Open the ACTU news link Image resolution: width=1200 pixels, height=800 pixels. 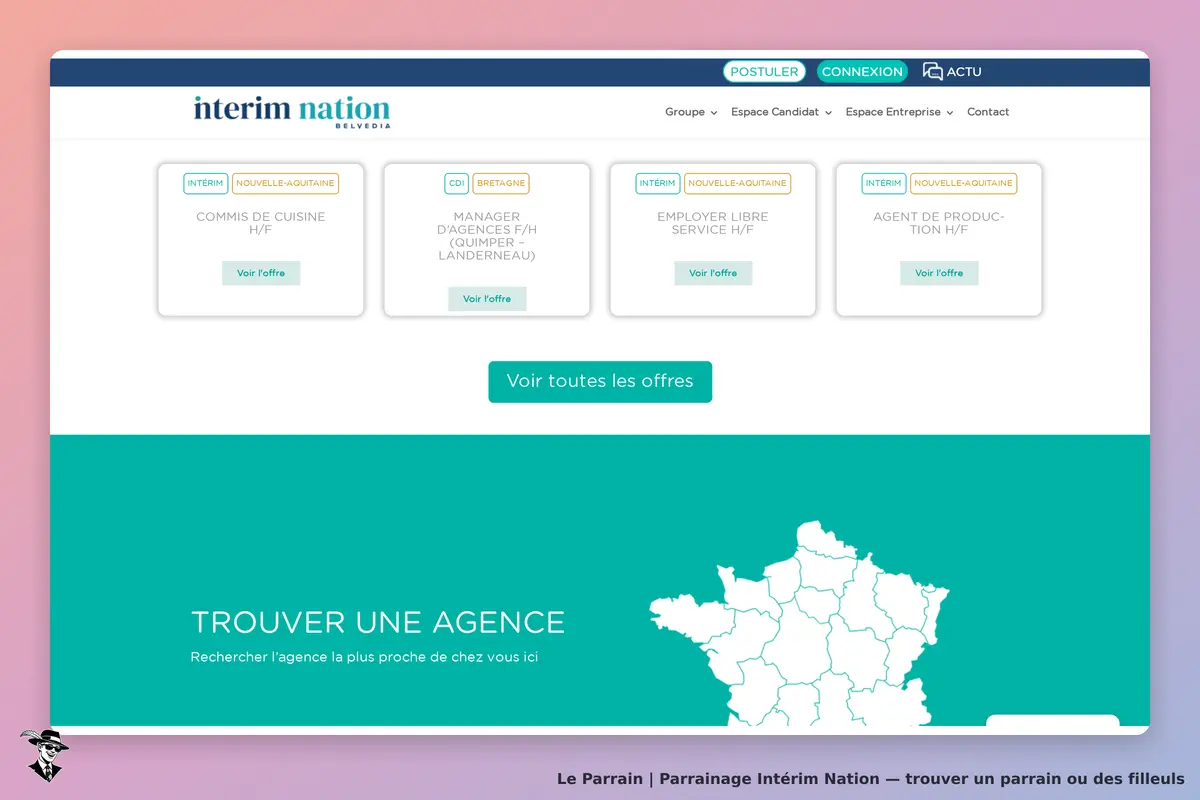pyautogui.click(x=964, y=72)
